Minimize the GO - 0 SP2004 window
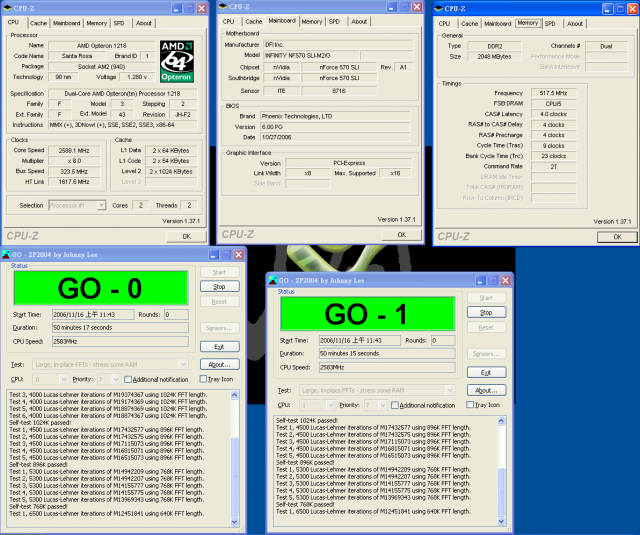Image resolution: width=640 pixels, height=535 pixels. (214, 255)
